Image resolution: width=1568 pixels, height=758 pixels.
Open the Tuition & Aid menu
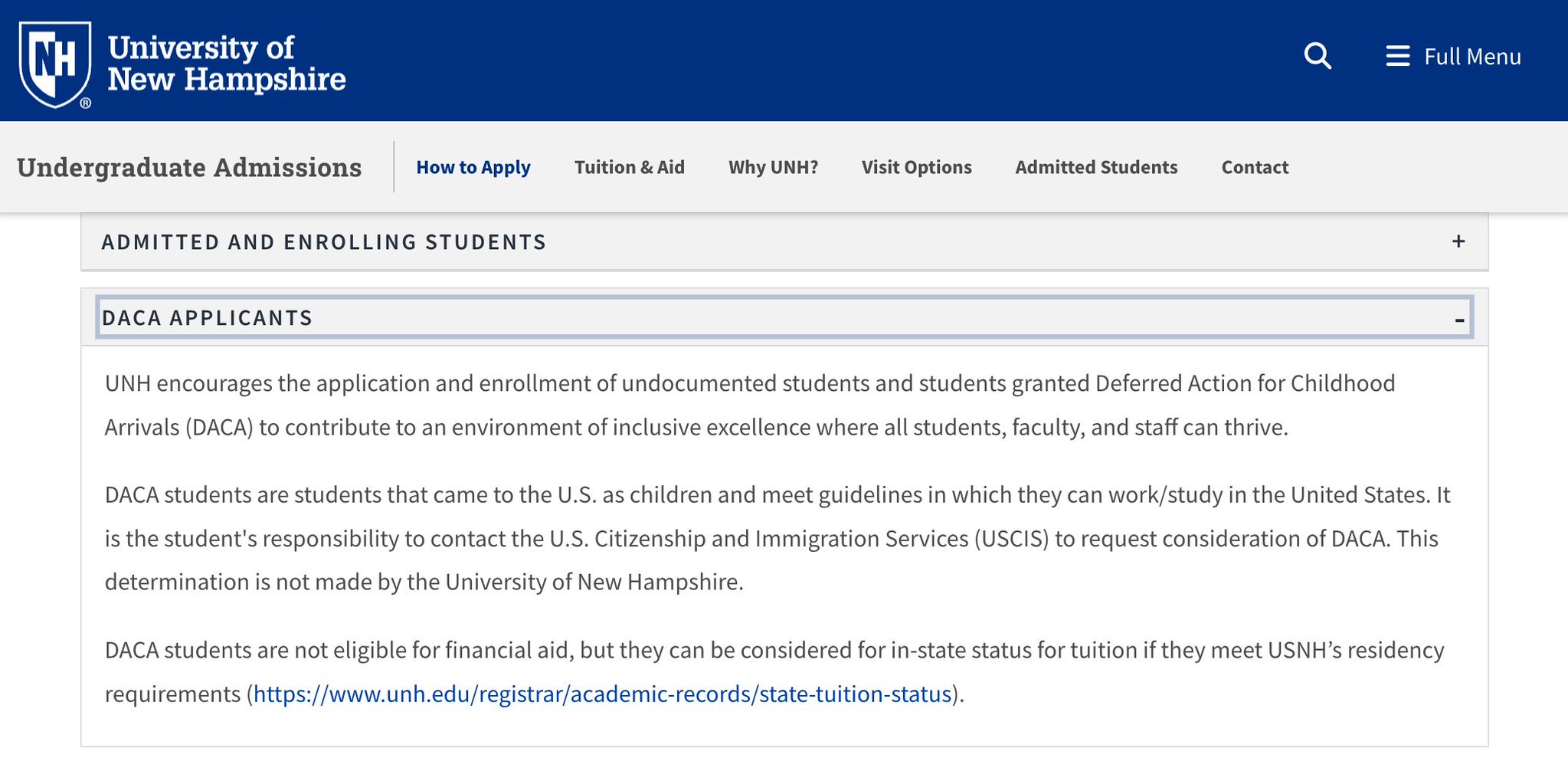click(x=630, y=167)
